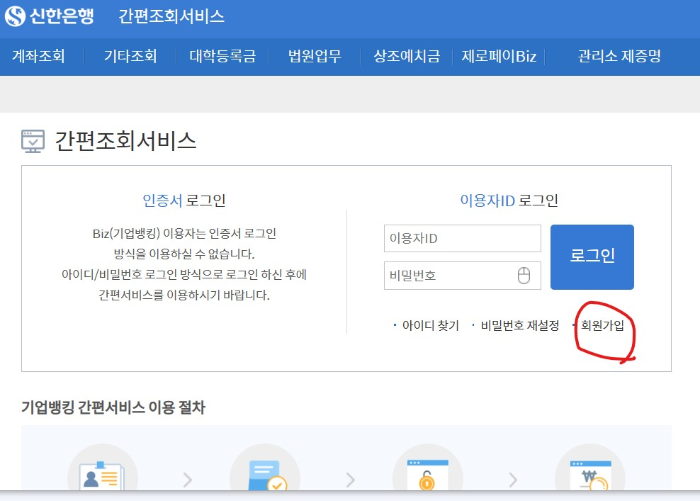Open the 법원업무 menu
The width and height of the screenshot is (700, 501).
point(315,56)
